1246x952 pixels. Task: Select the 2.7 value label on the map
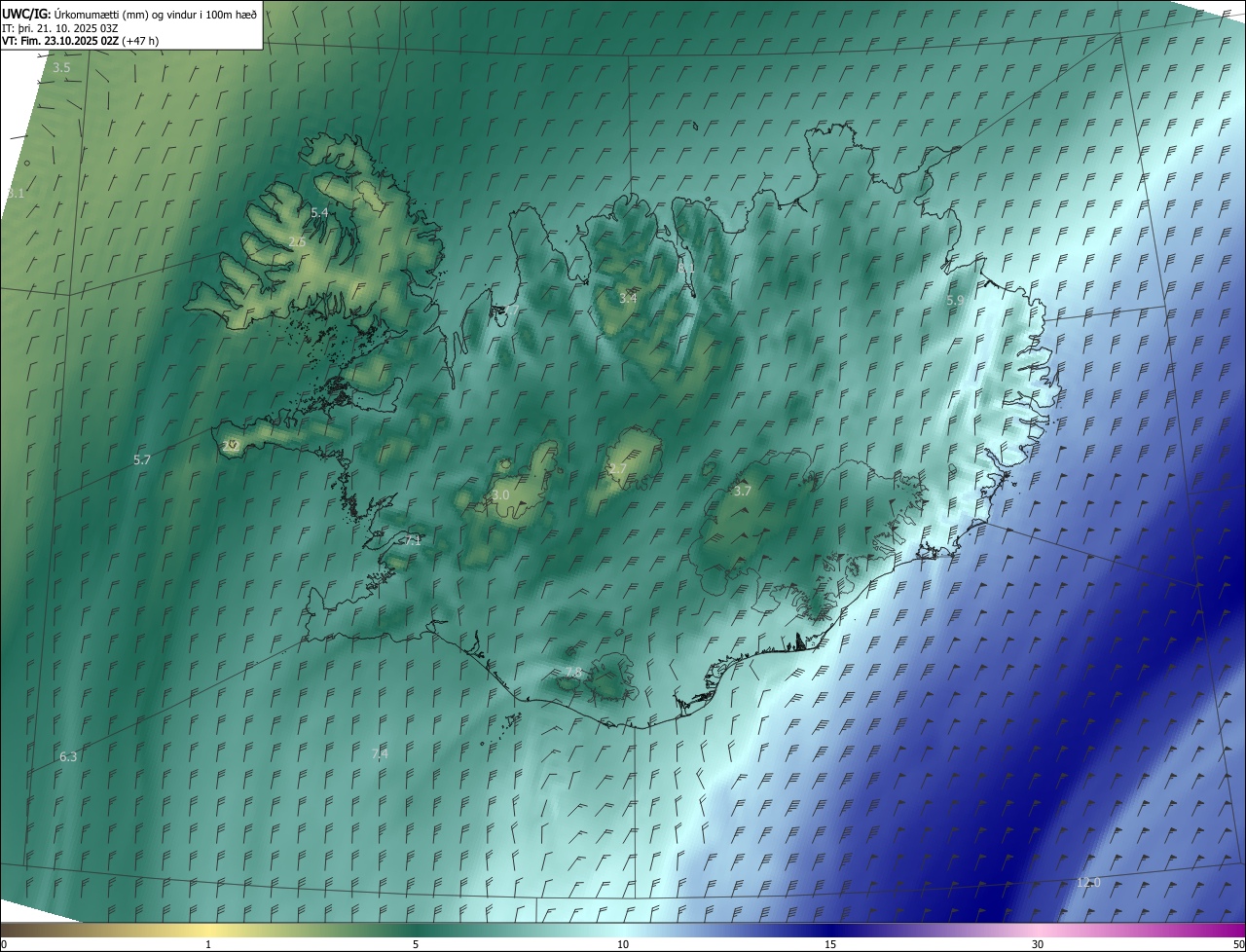617,469
